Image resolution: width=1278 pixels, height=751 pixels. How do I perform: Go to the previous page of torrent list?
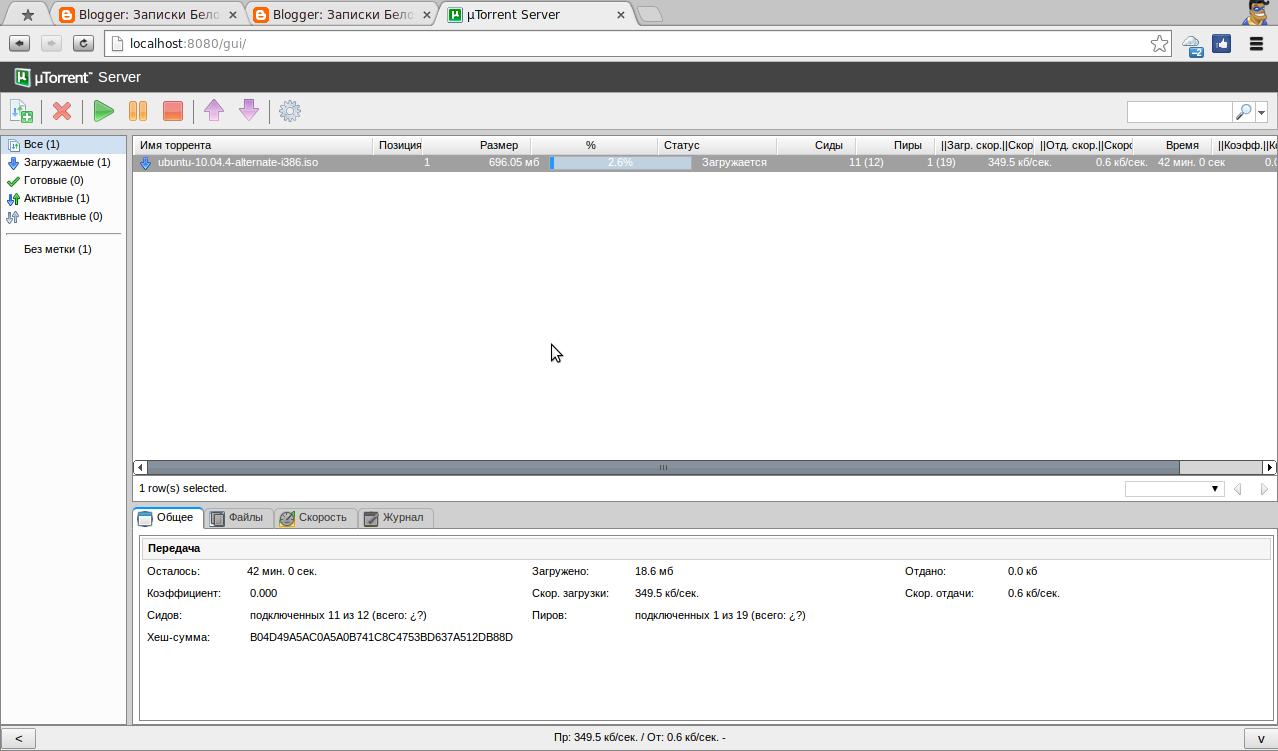coord(1238,489)
